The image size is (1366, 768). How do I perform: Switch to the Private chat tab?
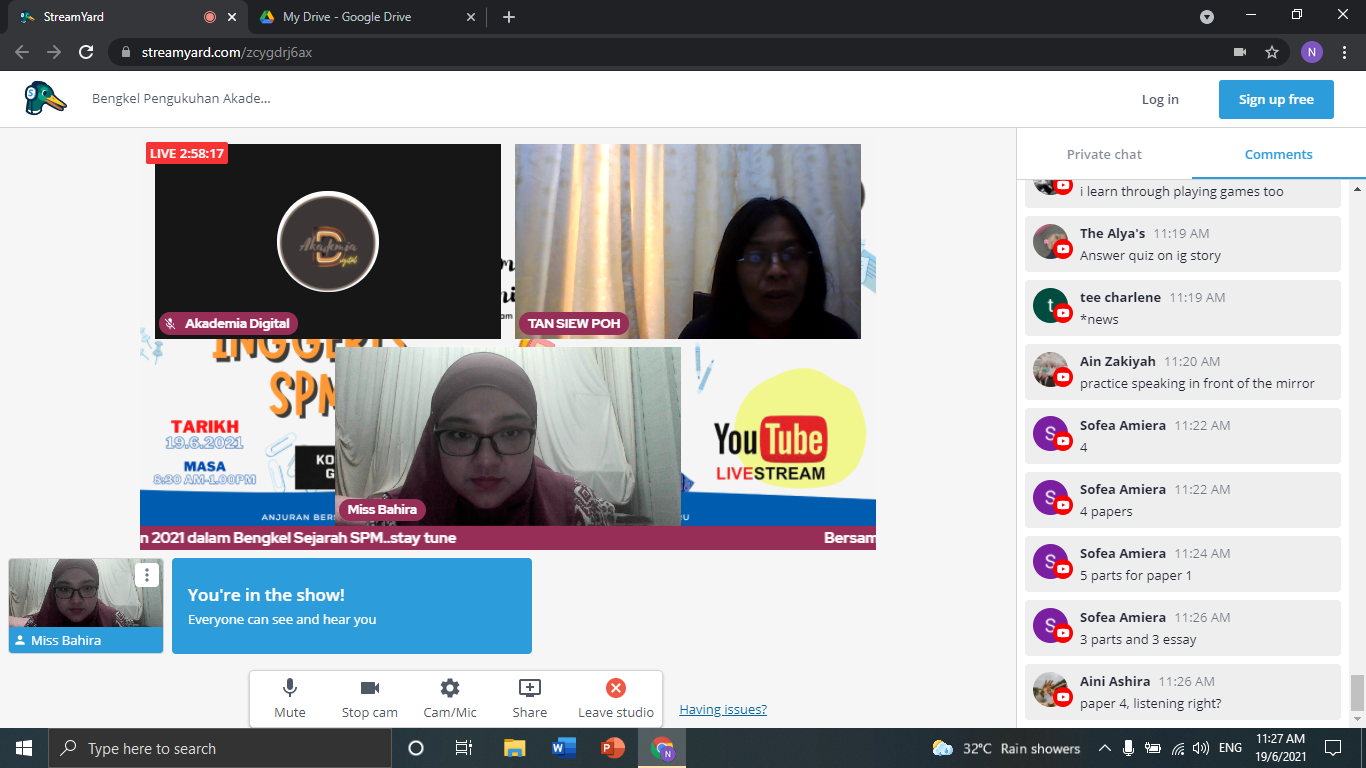pyautogui.click(x=1104, y=154)
